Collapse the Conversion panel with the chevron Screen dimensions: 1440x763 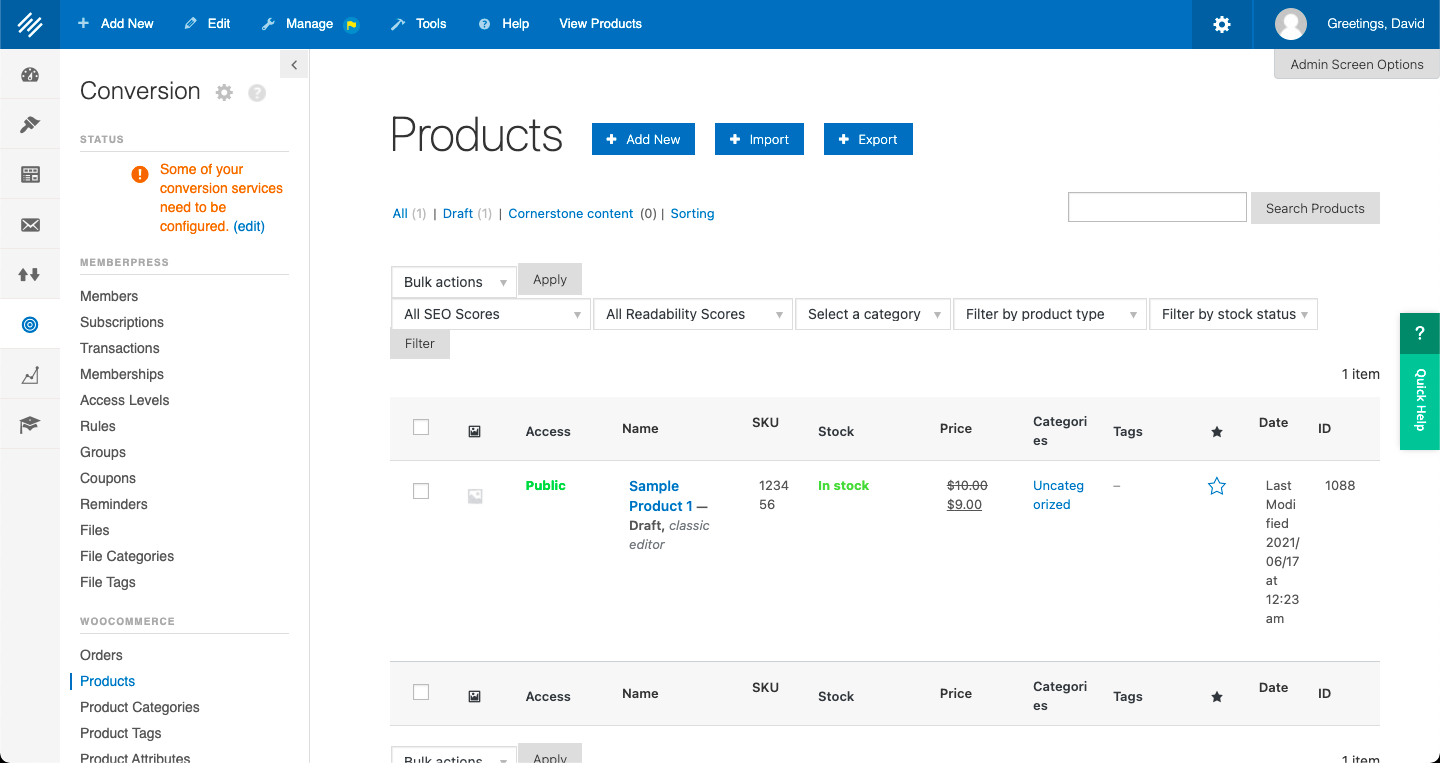pyautogui.click(x=293, y=63)
